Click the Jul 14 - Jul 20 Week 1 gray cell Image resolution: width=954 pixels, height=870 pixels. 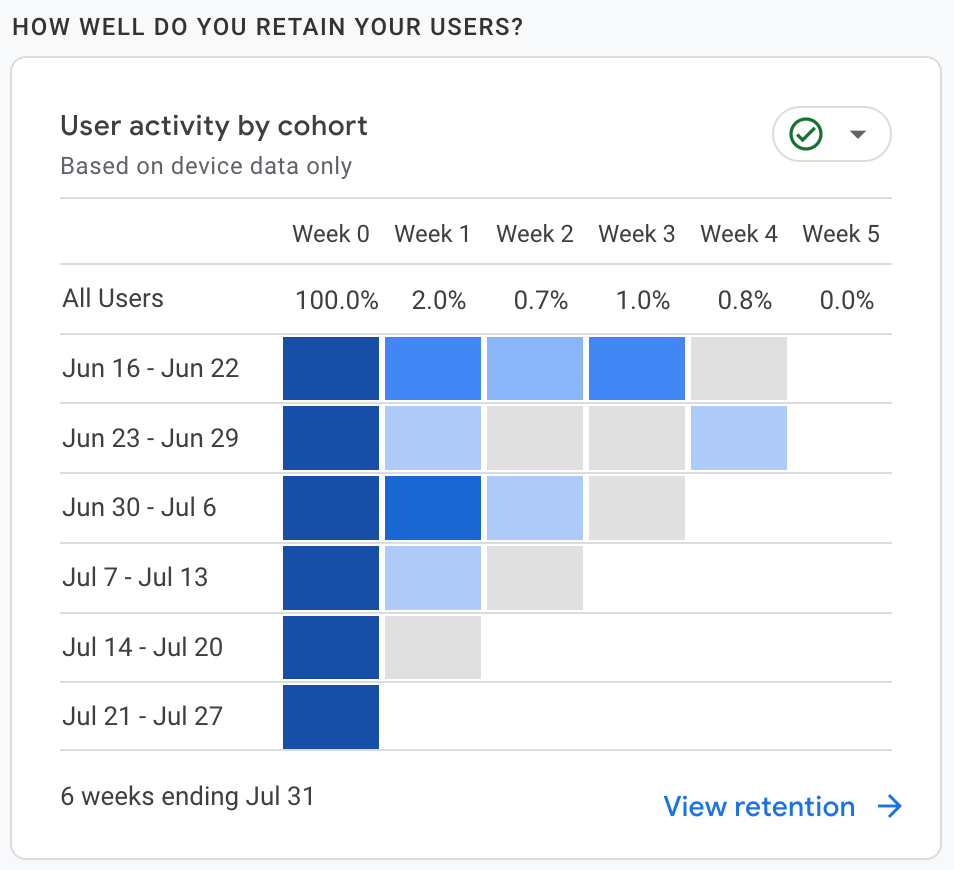pyautogui.click(x=433, y=647)
